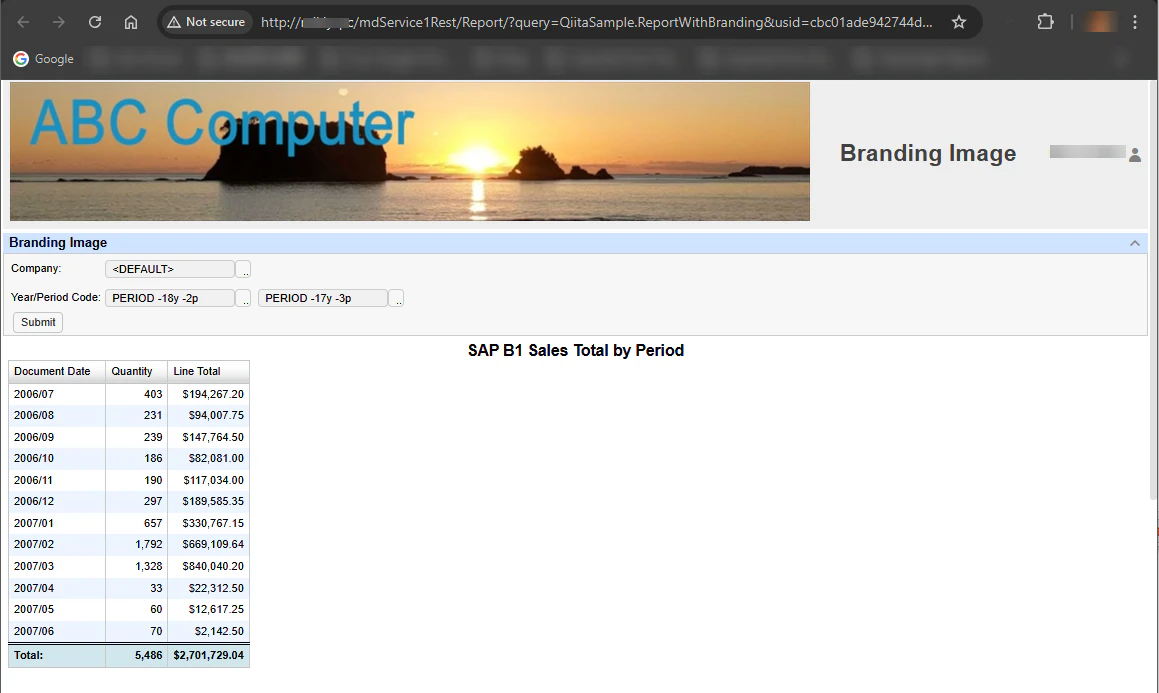1159x693 pixels.
Task: Click the quantity value 1,328
Action: pyautogui.click(x=149, y=566)
